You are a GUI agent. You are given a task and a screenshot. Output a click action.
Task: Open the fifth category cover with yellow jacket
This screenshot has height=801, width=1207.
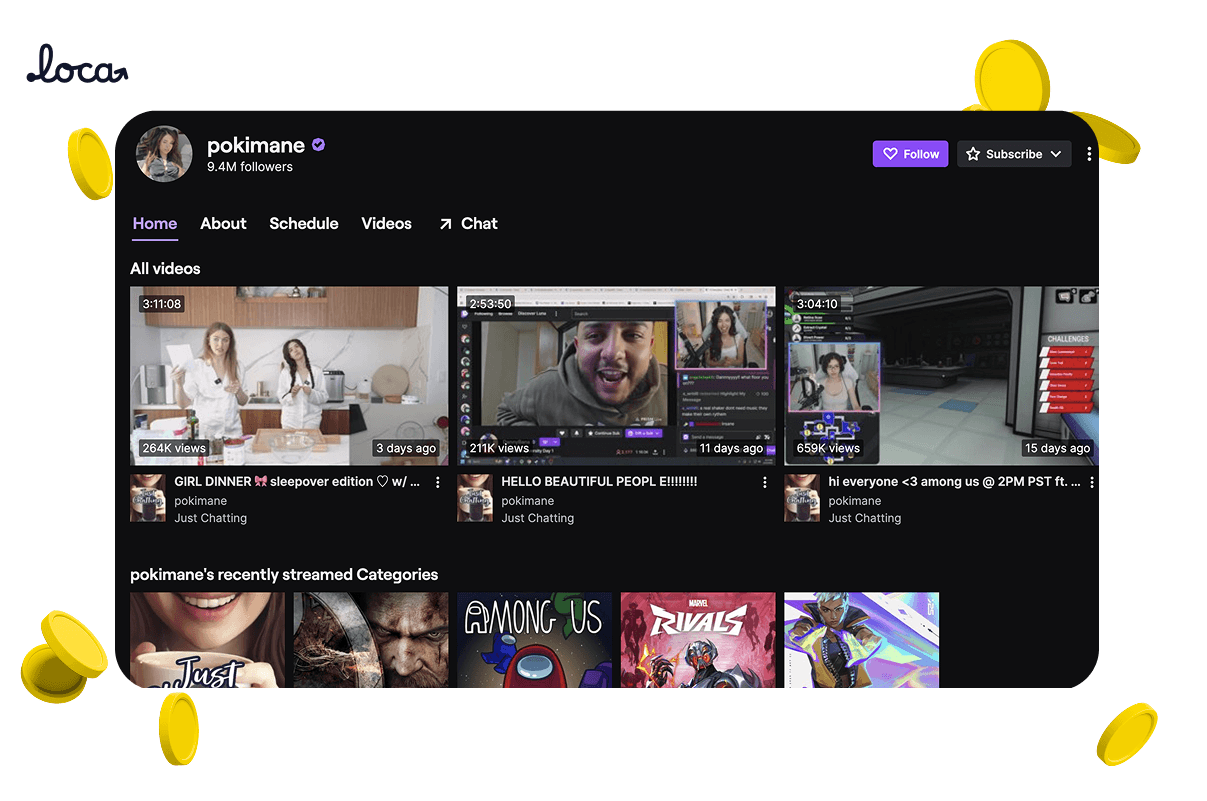tap(861, 640)
